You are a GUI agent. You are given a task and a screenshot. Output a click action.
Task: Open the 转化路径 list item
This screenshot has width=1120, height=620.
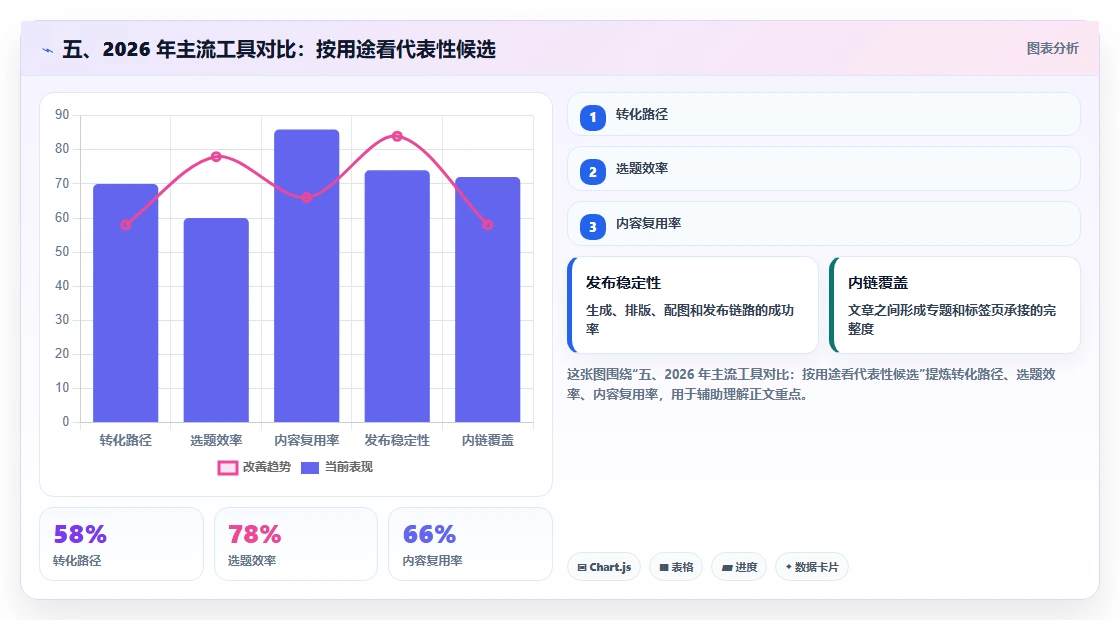824,114
